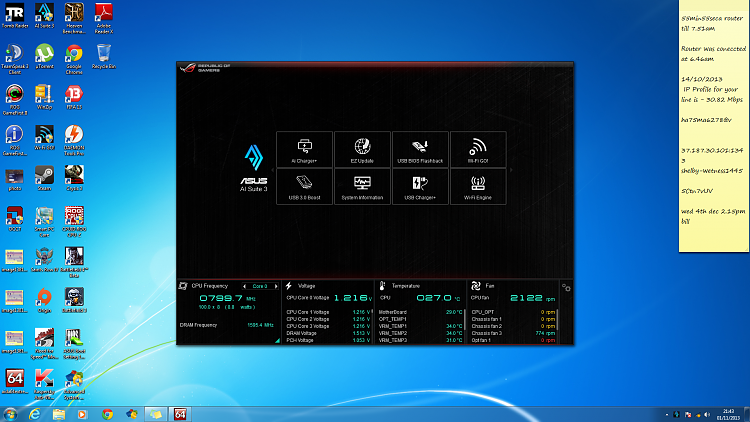Open the Wi-Fi Engine tile

click(x=478, y=186)
